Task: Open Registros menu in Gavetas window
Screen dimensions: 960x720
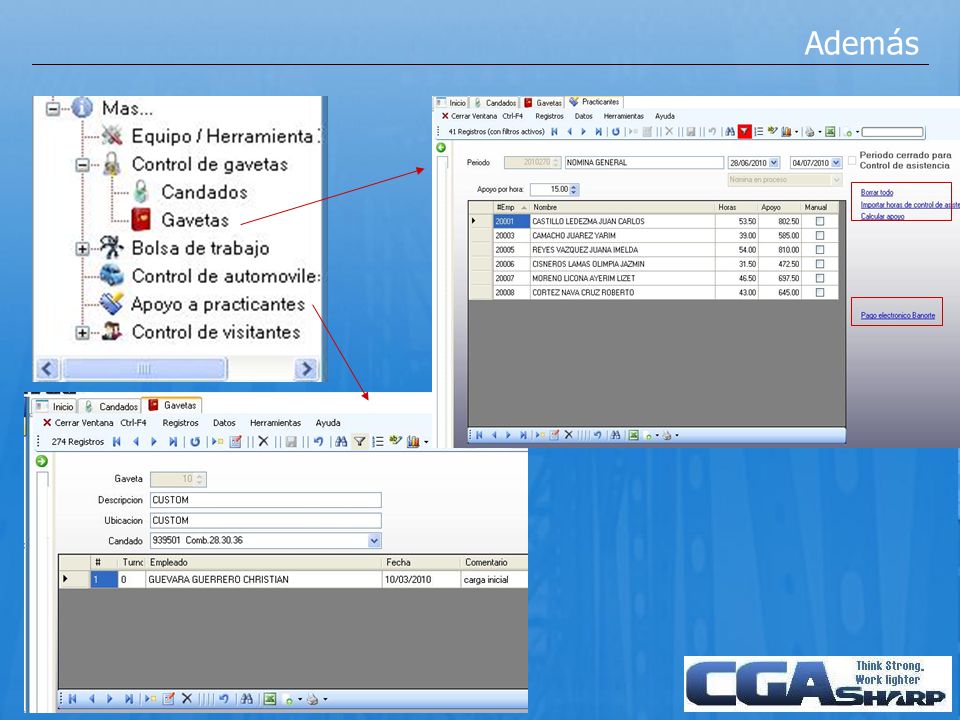Action: tap(180, 422)
